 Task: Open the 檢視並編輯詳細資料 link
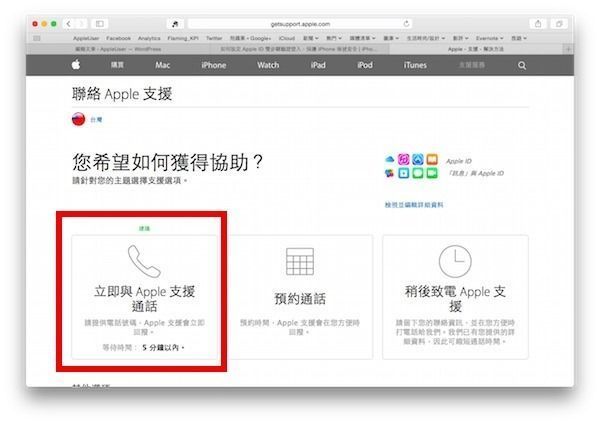pos(414,205)
